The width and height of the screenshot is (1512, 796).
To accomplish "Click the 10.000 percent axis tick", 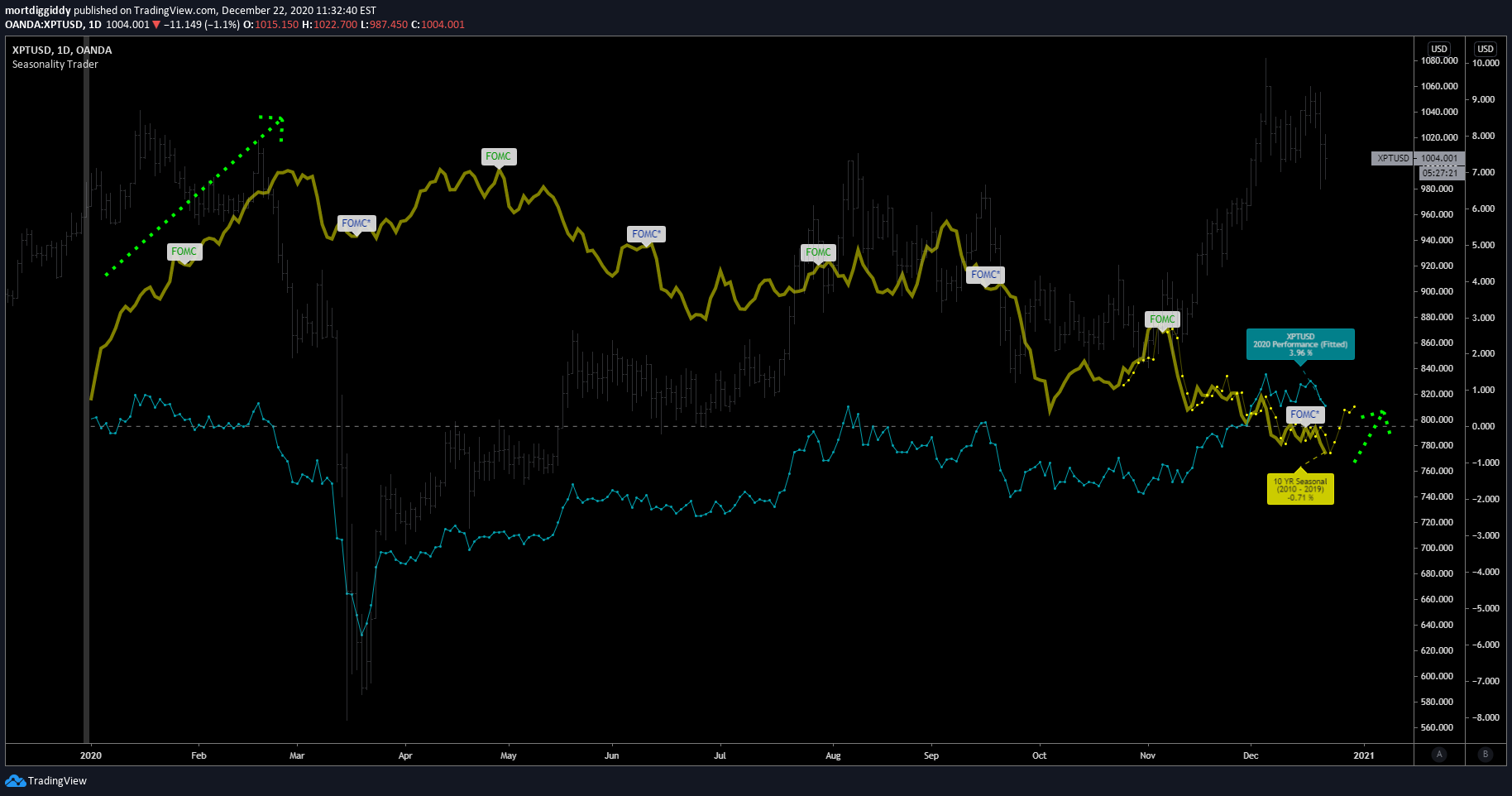I will (x=1486, y=63).
